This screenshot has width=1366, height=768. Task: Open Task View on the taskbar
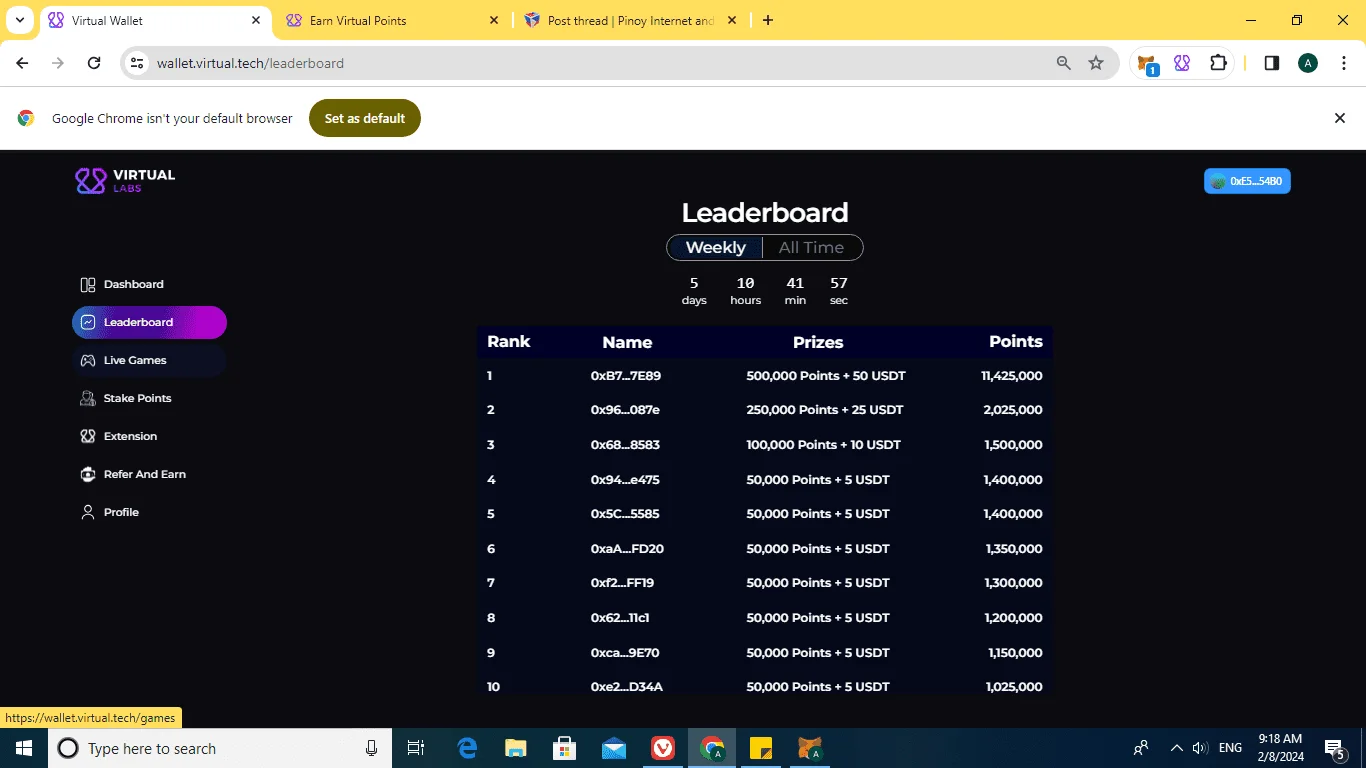416,748
